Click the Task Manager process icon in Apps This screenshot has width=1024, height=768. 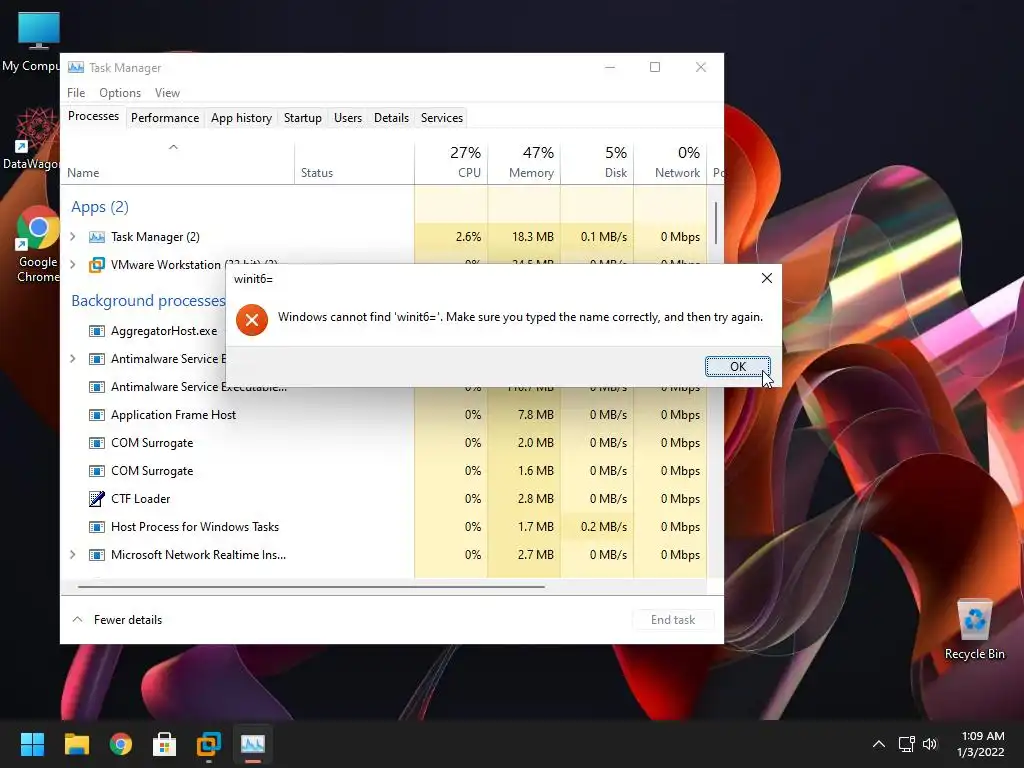pos(97,236)
